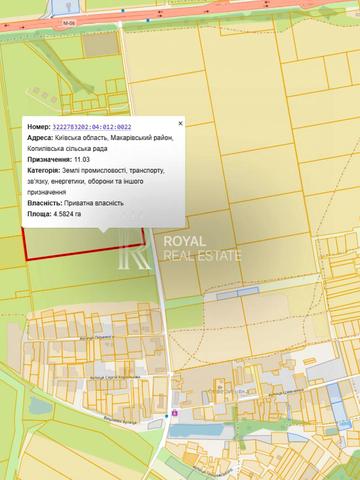Click 'Копилівська сільська рада' address text
Viewport: 360px width, 480px height.
[x=67, y=149]
